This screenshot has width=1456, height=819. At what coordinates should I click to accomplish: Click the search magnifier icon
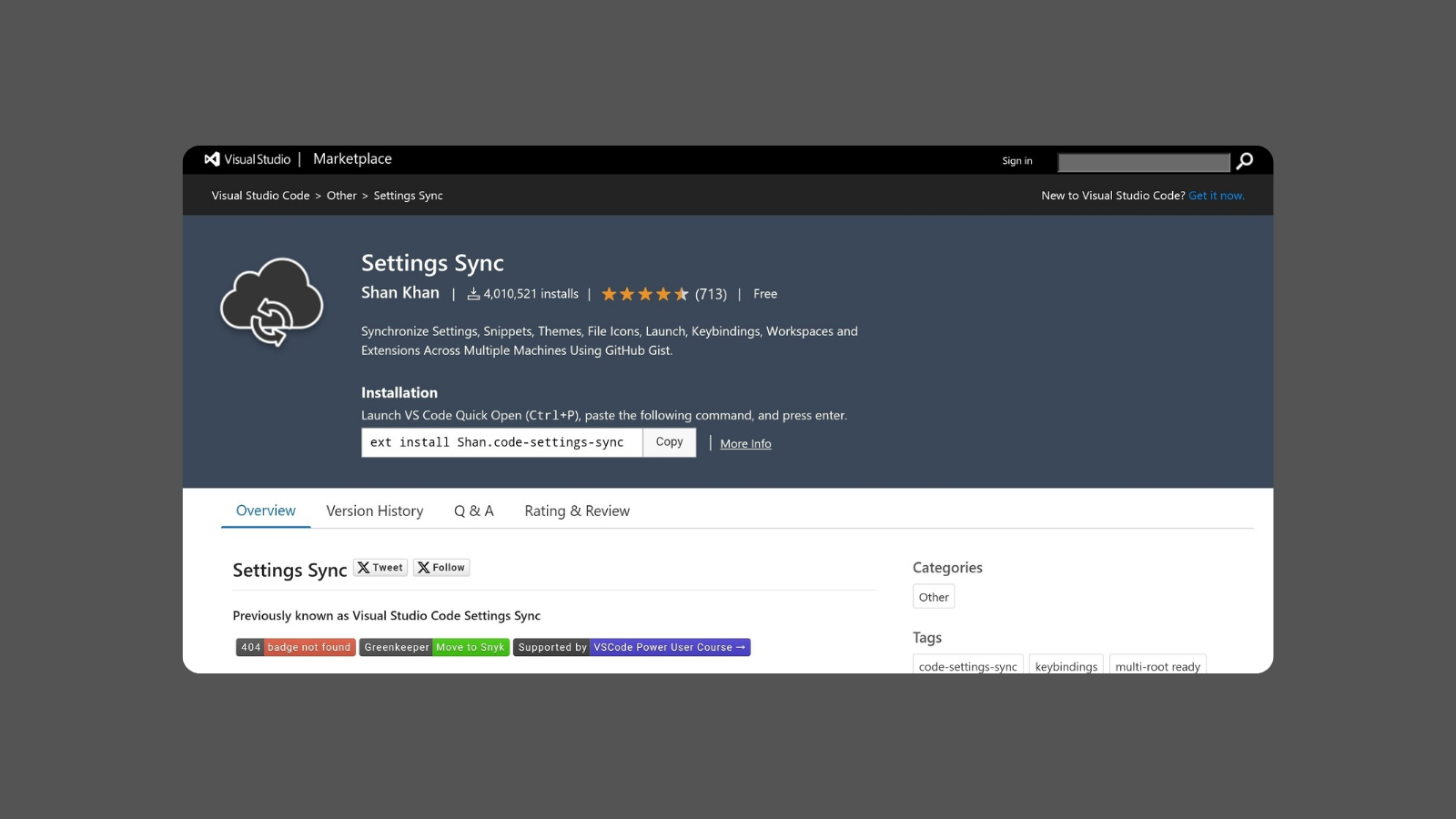point(1245,161)
